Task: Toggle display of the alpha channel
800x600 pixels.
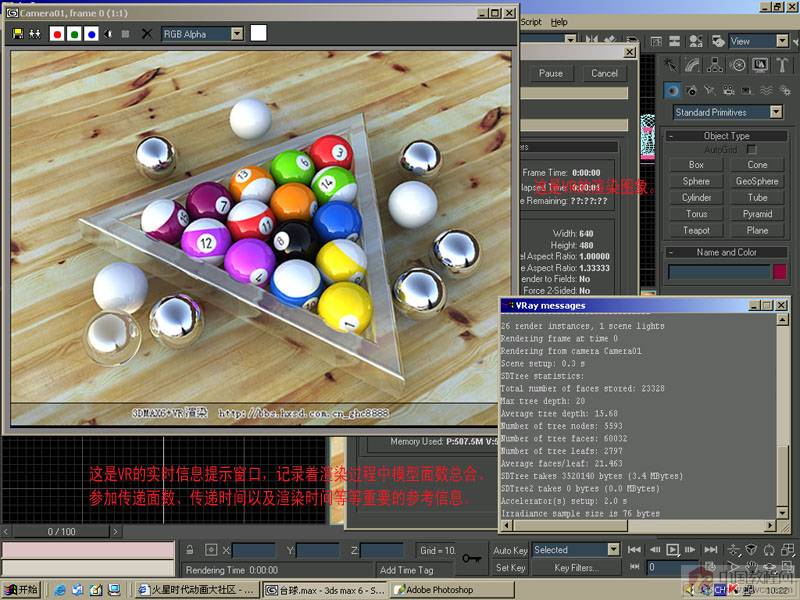Action: point(108,34)
